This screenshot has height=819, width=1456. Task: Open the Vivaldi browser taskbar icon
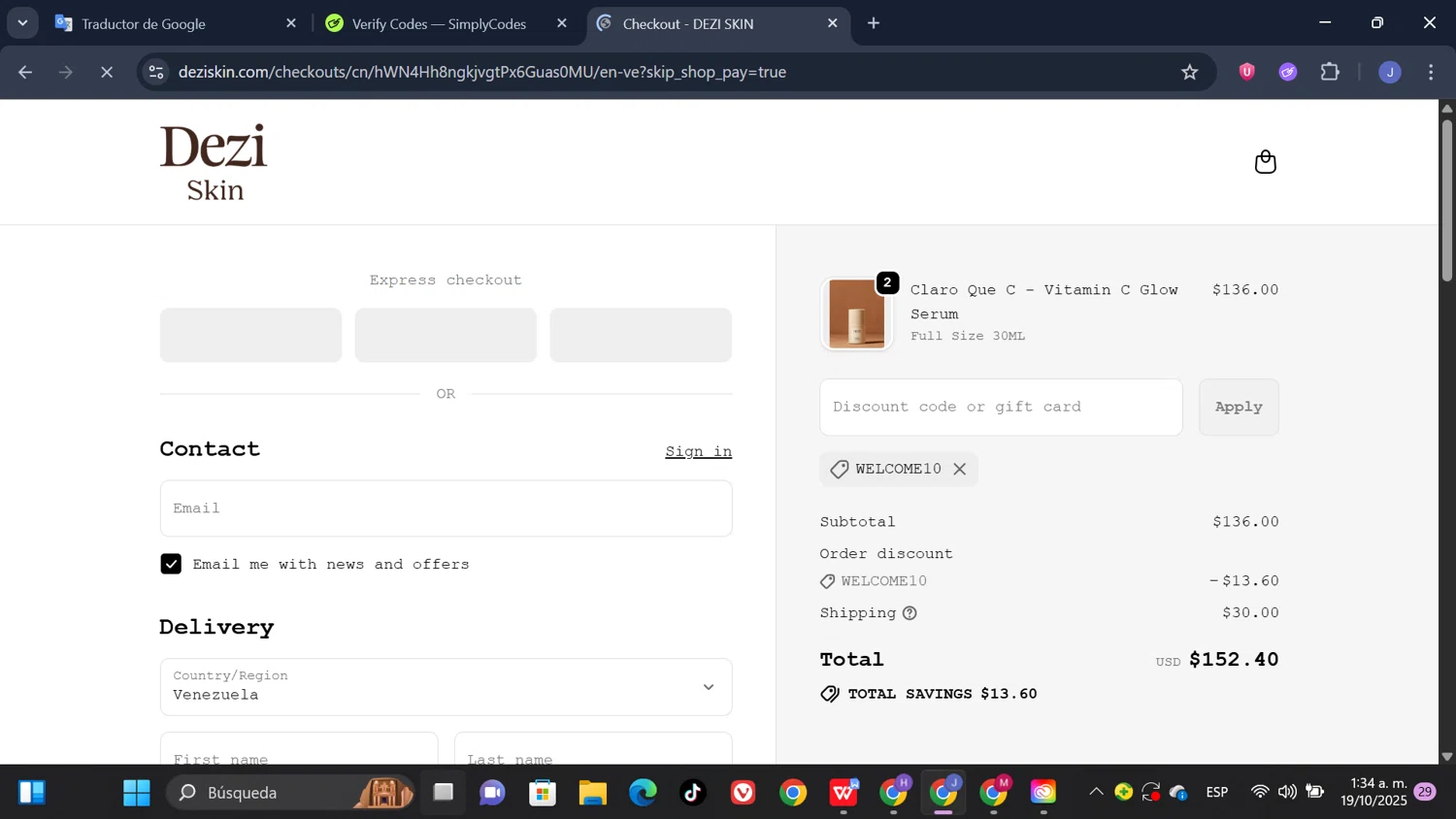(744, 793)
